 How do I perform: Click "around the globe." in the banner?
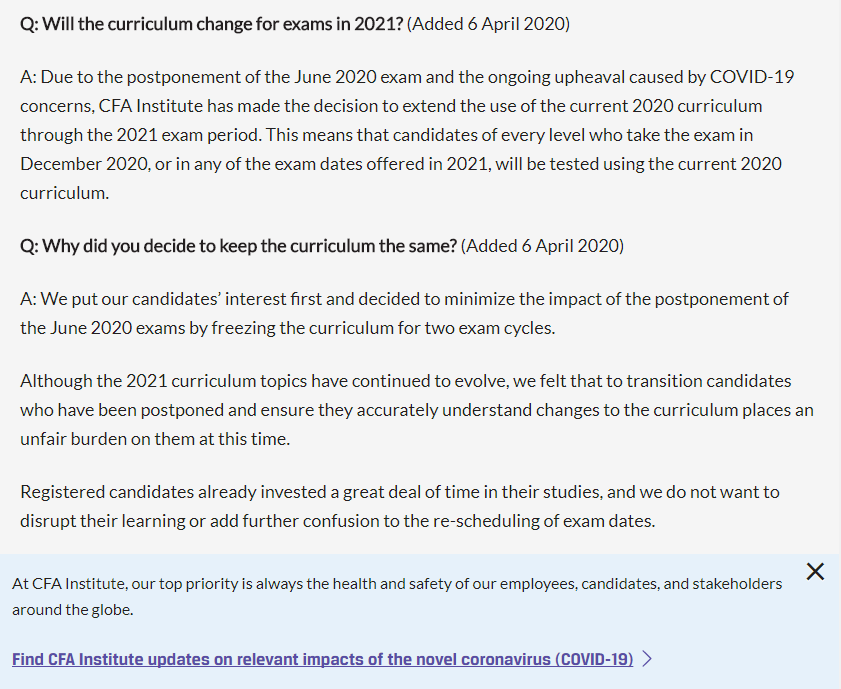pyautogui.click(x=72, y=609)
